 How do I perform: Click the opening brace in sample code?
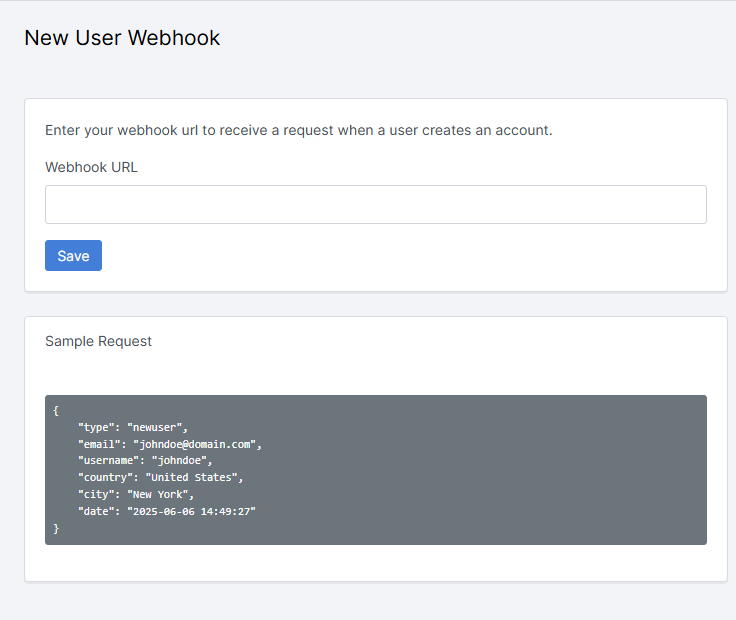point(56,410)
